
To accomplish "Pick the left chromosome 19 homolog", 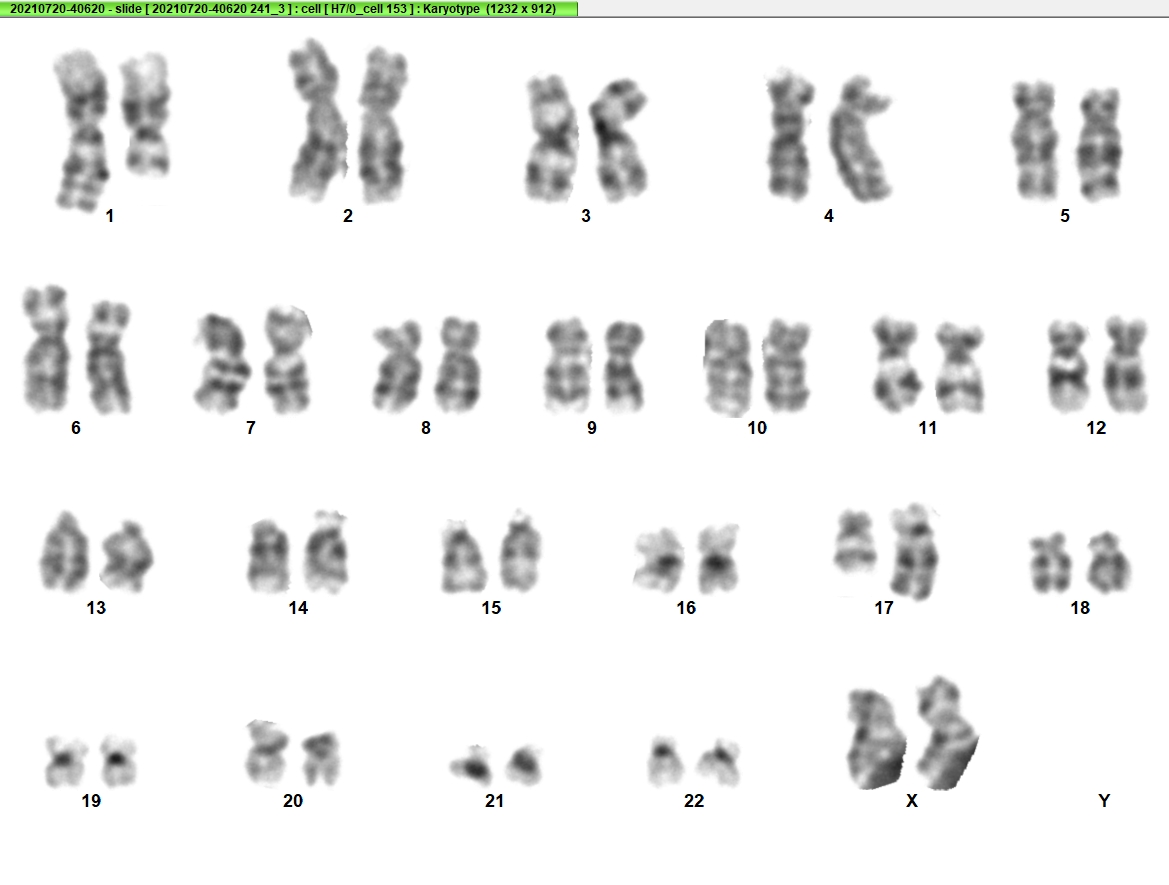I will (65, 761).
